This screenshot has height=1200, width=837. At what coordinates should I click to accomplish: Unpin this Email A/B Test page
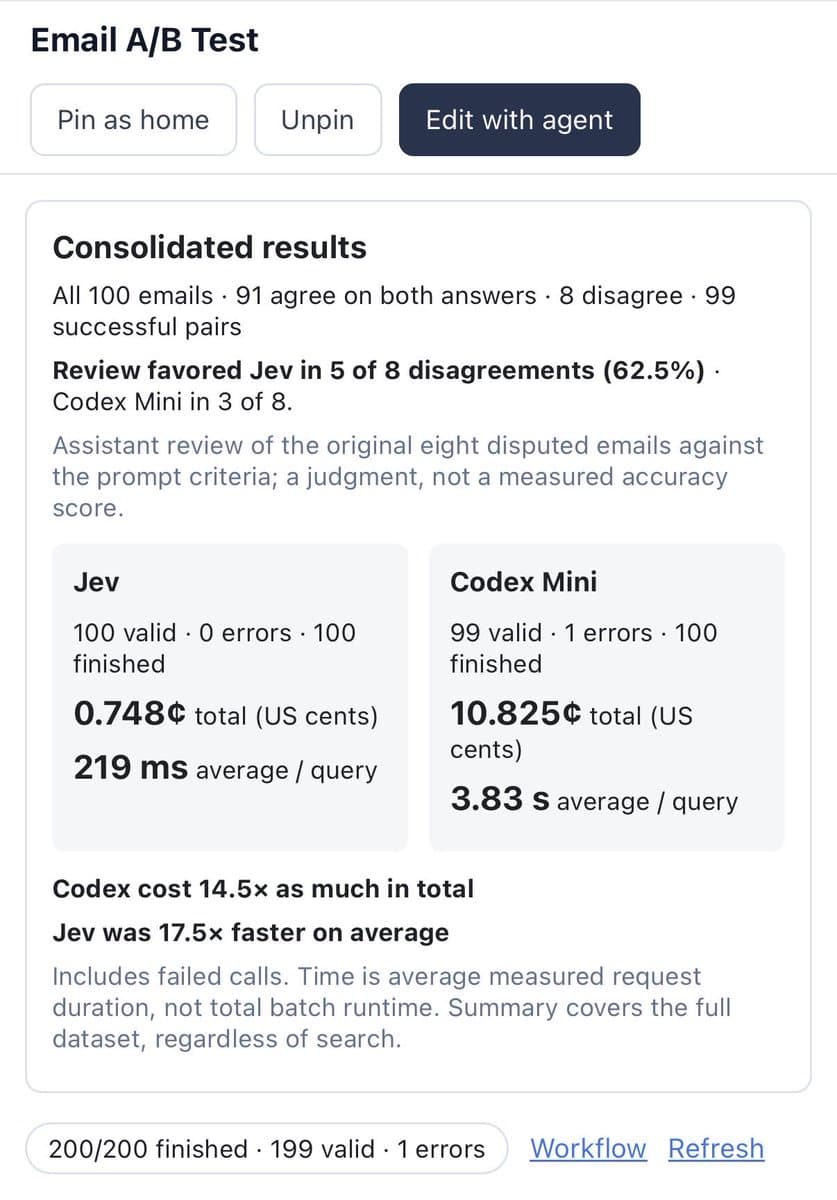pyautogui.click(x=317, y=120)
